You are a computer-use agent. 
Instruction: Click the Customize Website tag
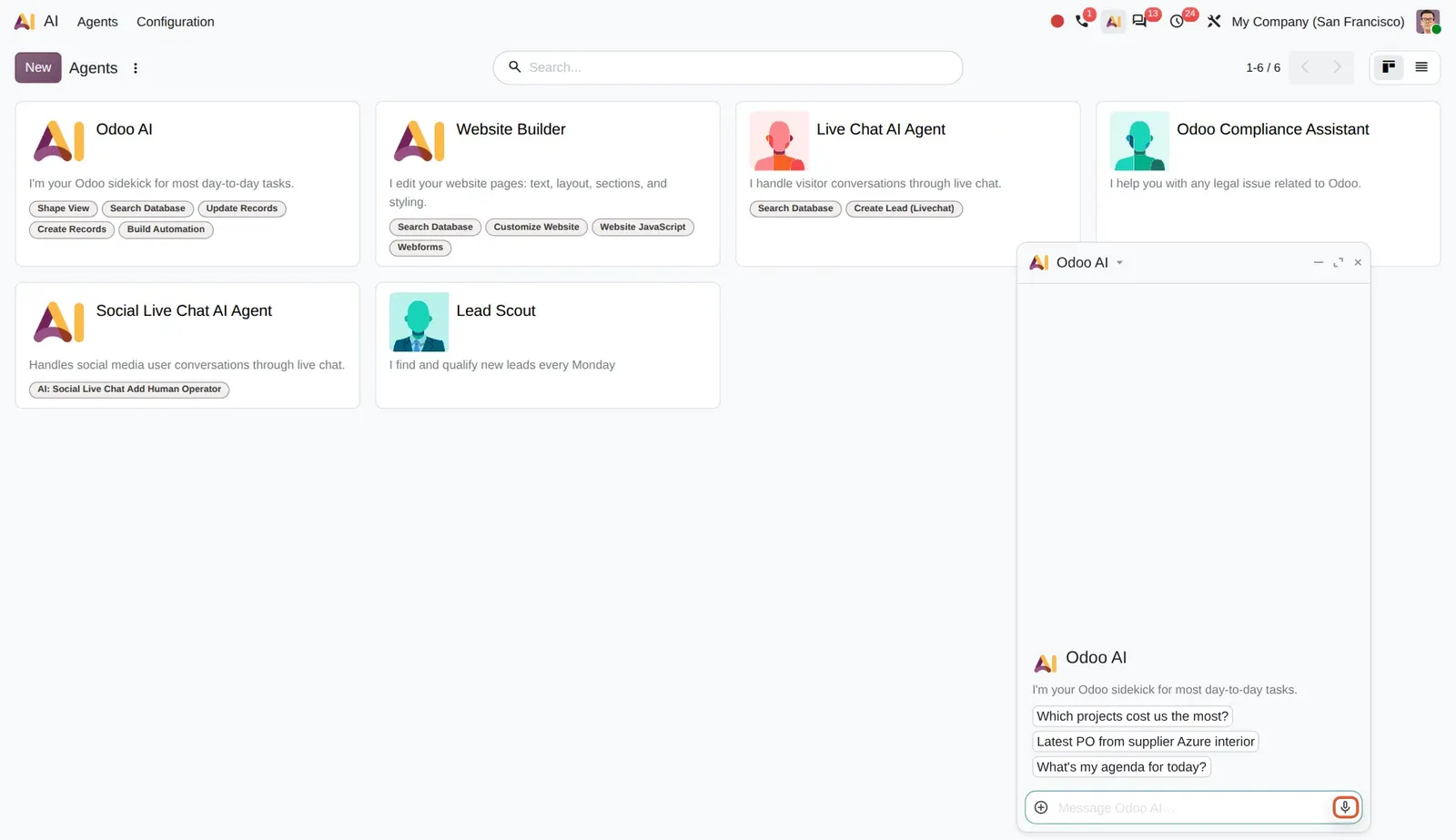[537, 227]
